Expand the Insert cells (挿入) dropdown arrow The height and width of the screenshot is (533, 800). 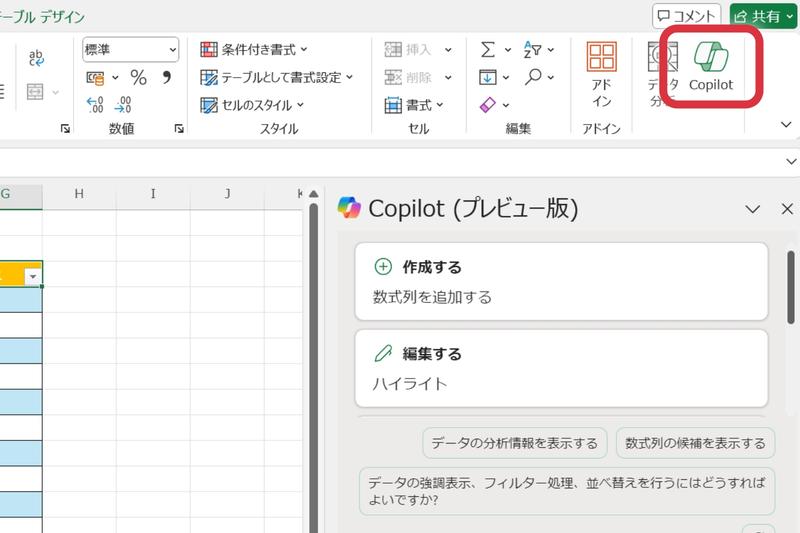(448, 49)
